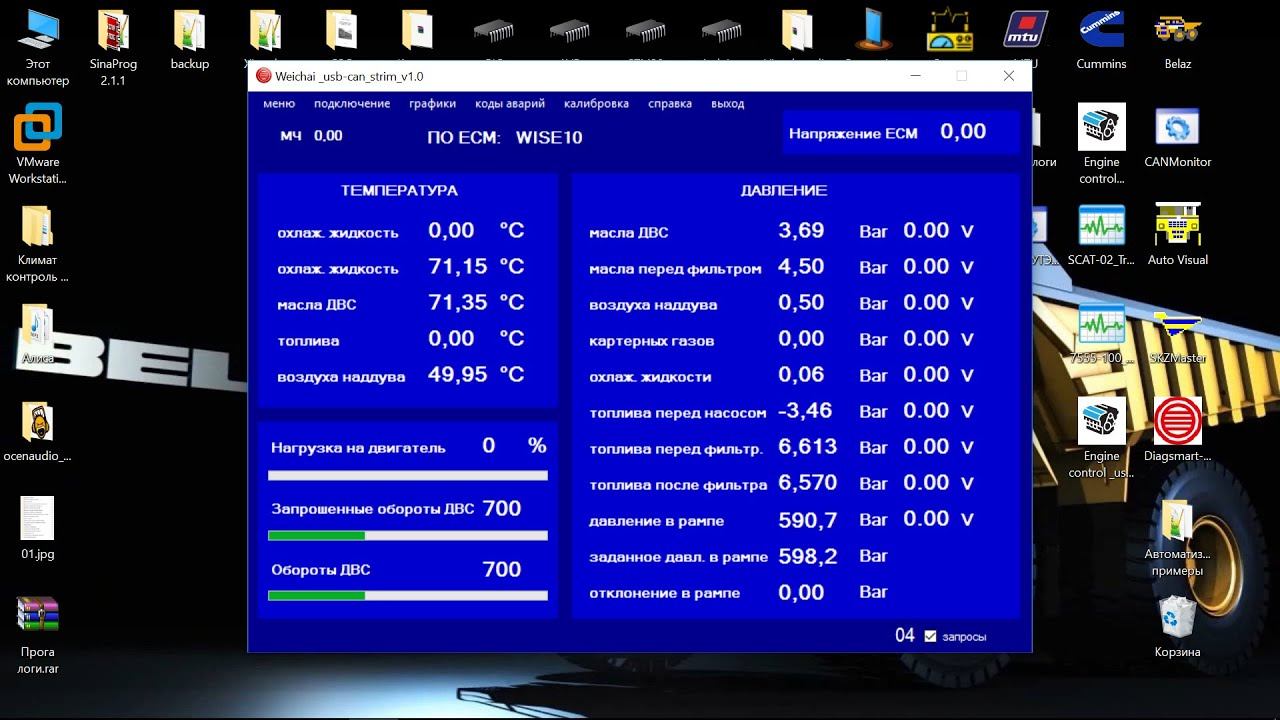This screenshot has width=1280, height=720.
Task: Click the топлива перед фильтр. value 6,613
Action: [x=807, y=447]
